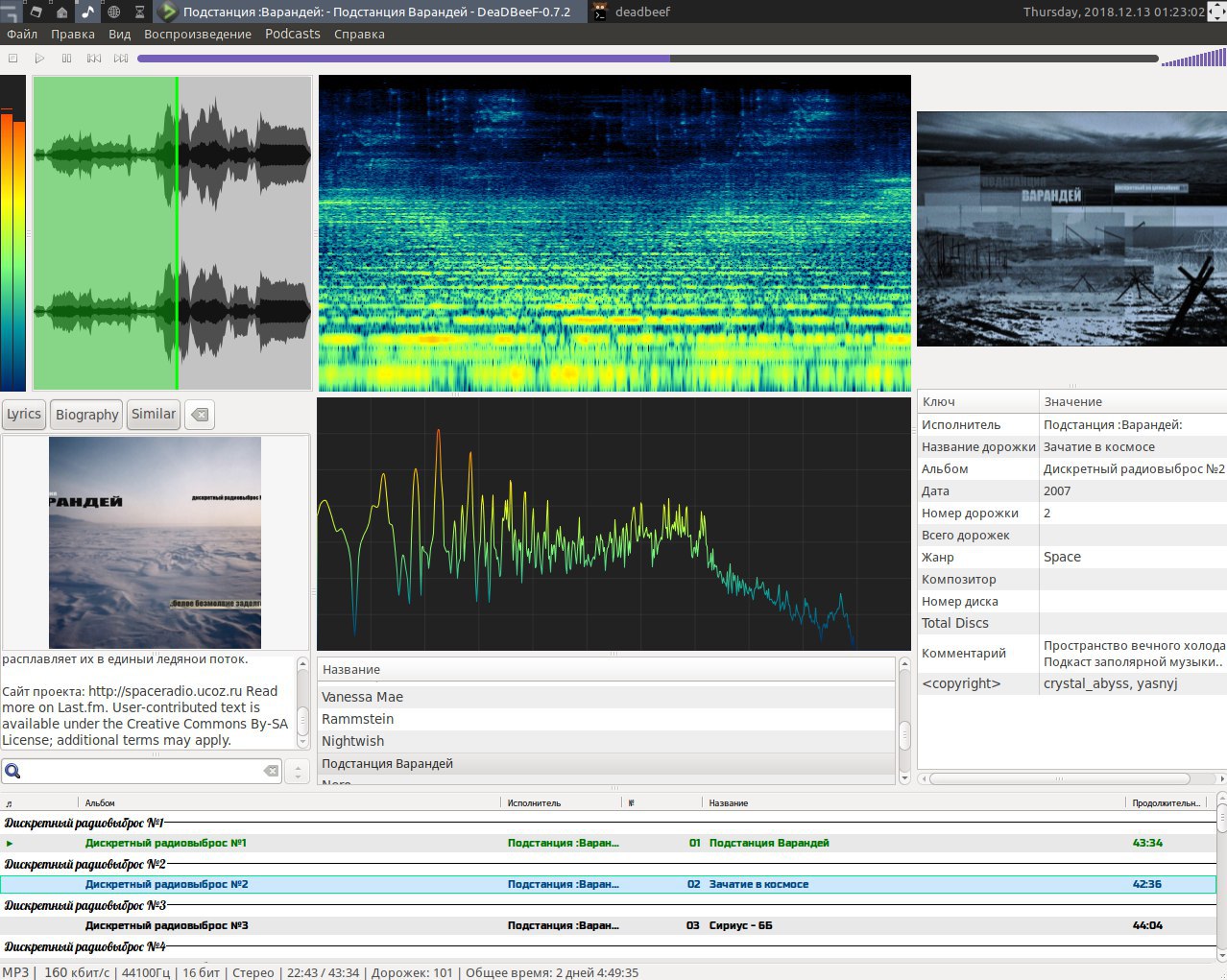
Task: Open the Podcasts menu
Action: (293, 34)
